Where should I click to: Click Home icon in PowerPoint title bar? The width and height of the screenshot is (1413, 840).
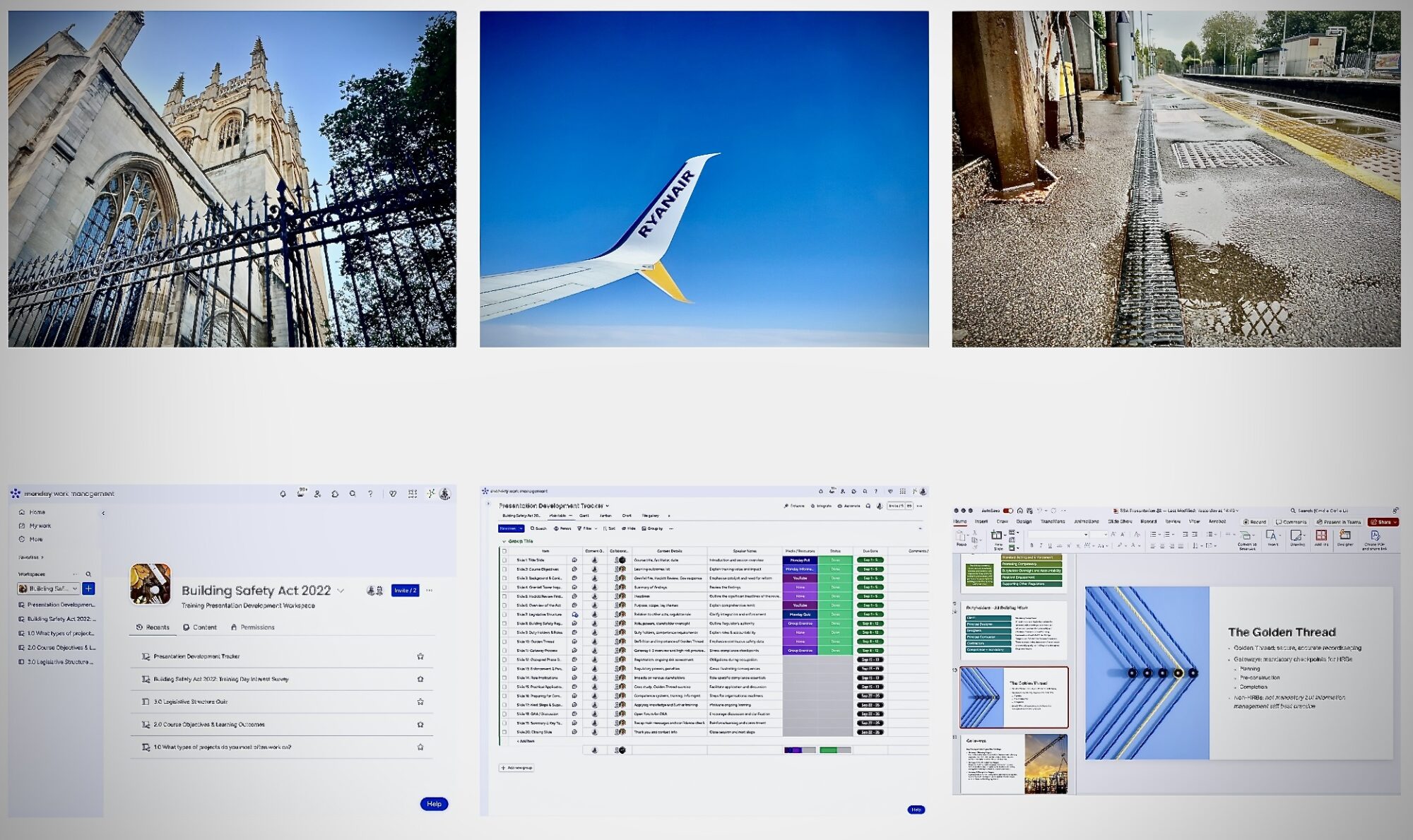coord(1019,511)
